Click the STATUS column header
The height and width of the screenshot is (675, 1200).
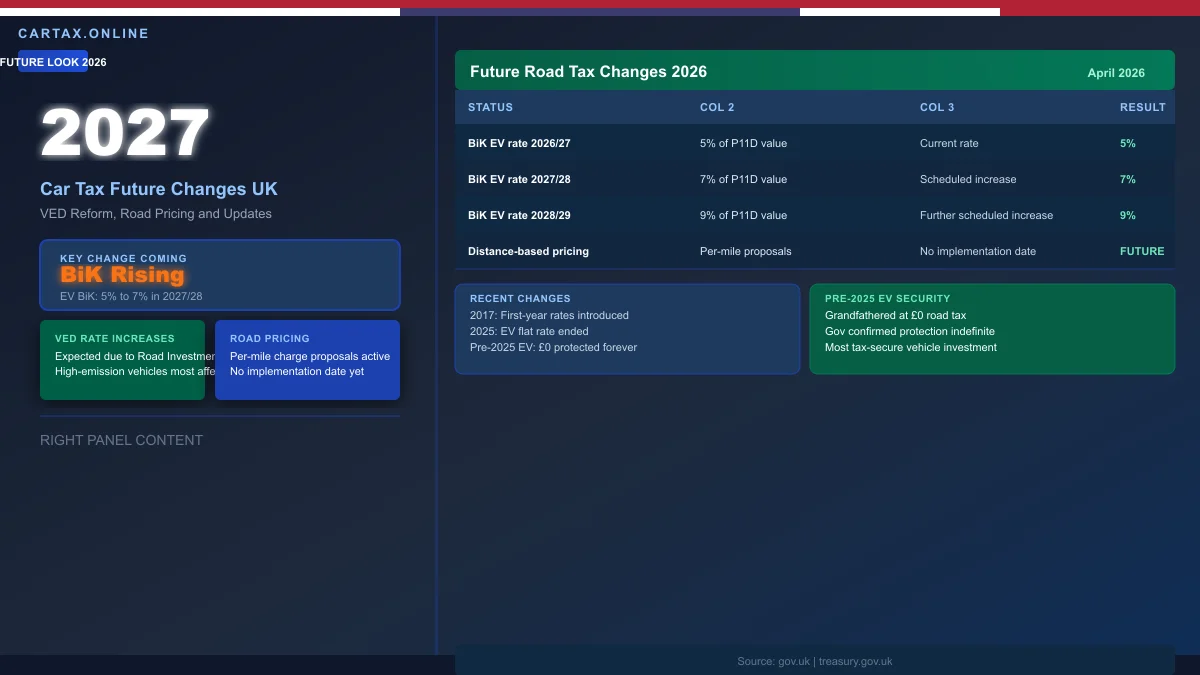point(490,107)
